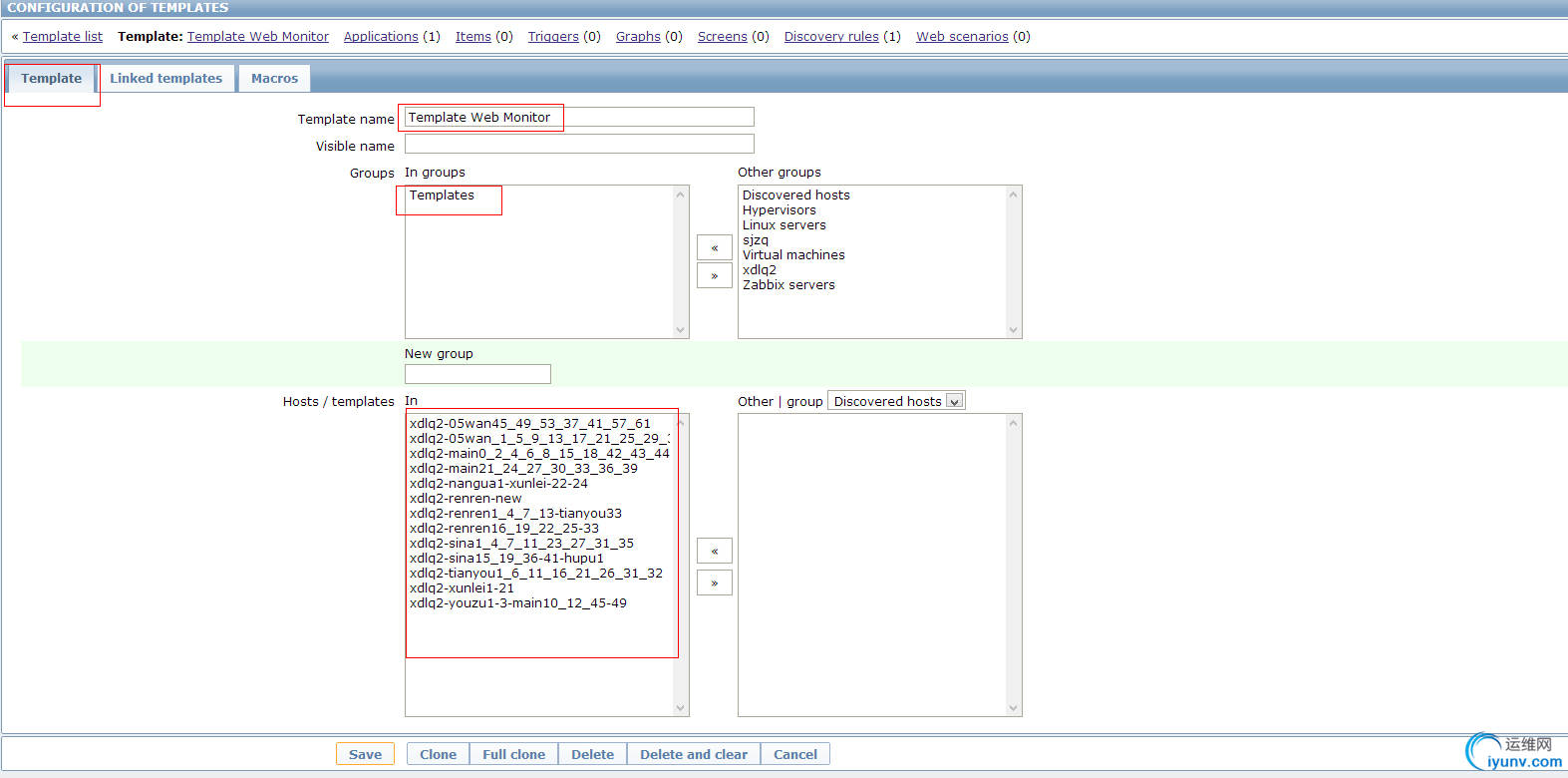Screen dimensions: 1568x778
Task: Click scroll-down arrow of In hosts list
Action: pyautogui.click(x=681, y=707)
